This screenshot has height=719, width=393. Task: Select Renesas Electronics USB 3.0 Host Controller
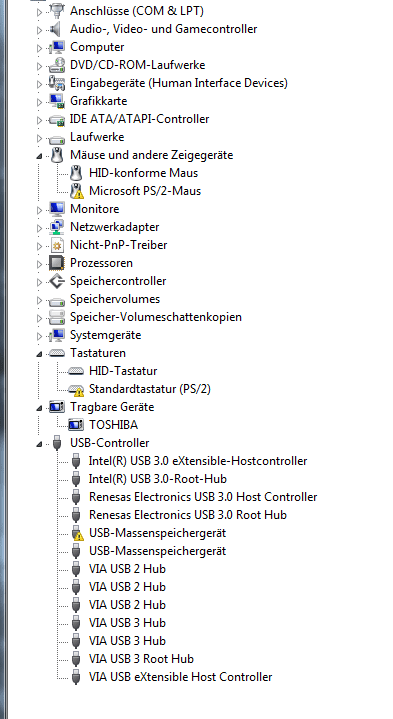tap(203, 497)
